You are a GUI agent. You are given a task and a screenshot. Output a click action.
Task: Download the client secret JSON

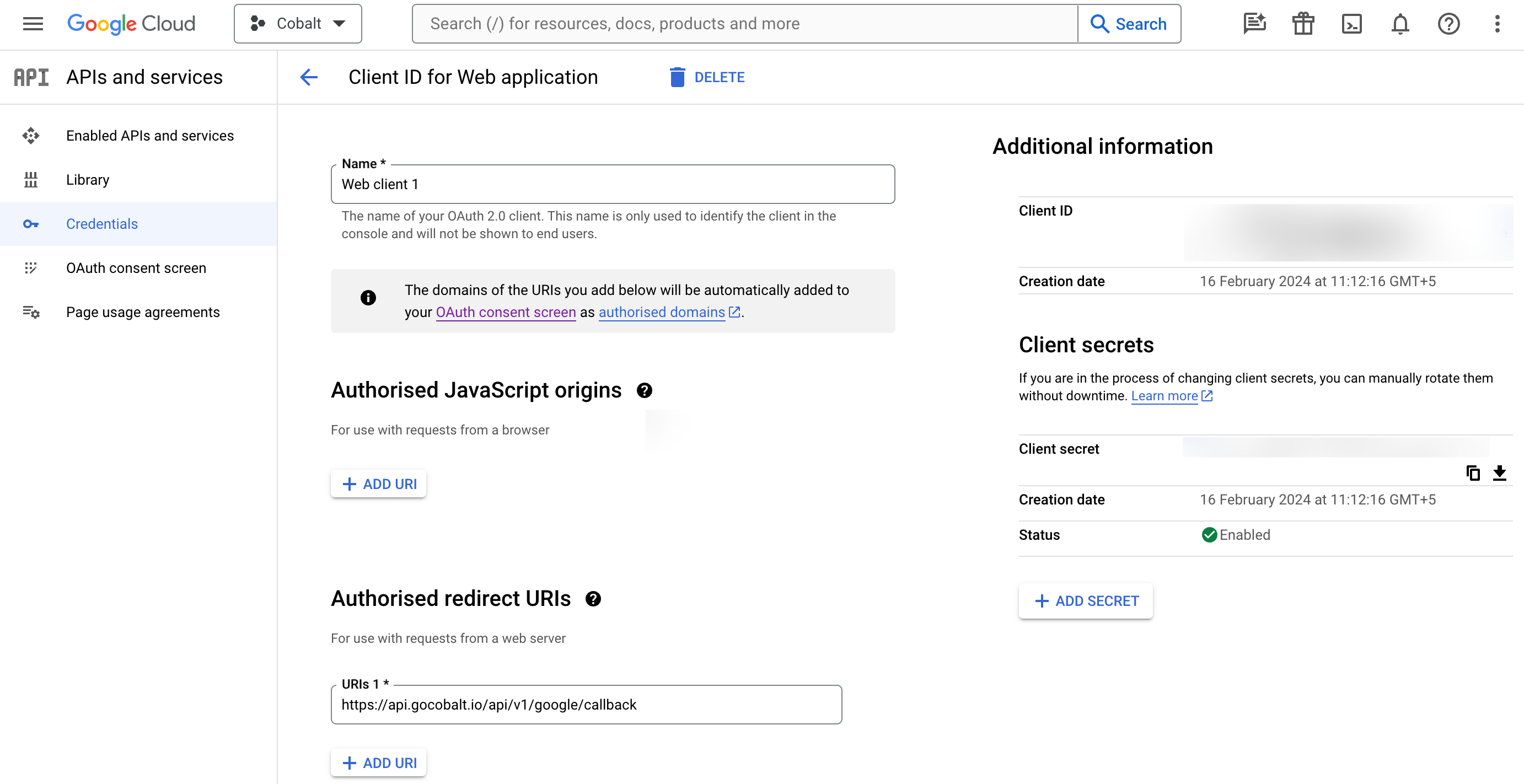tap(1499, 472)
